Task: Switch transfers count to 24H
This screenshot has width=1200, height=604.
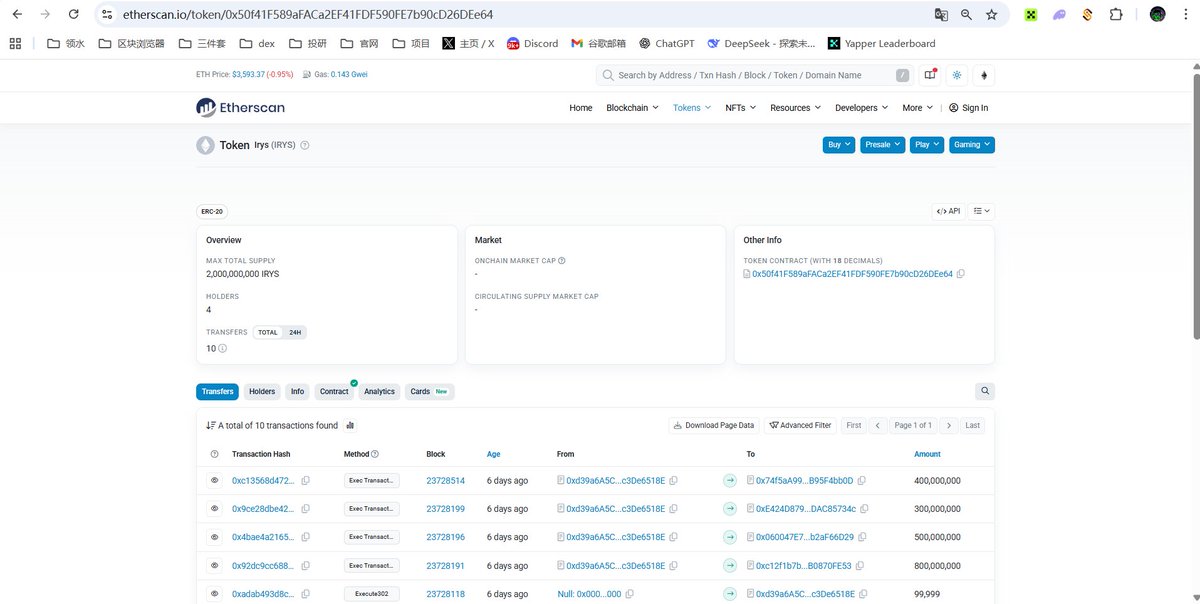Action: click(x=295, y=332)
